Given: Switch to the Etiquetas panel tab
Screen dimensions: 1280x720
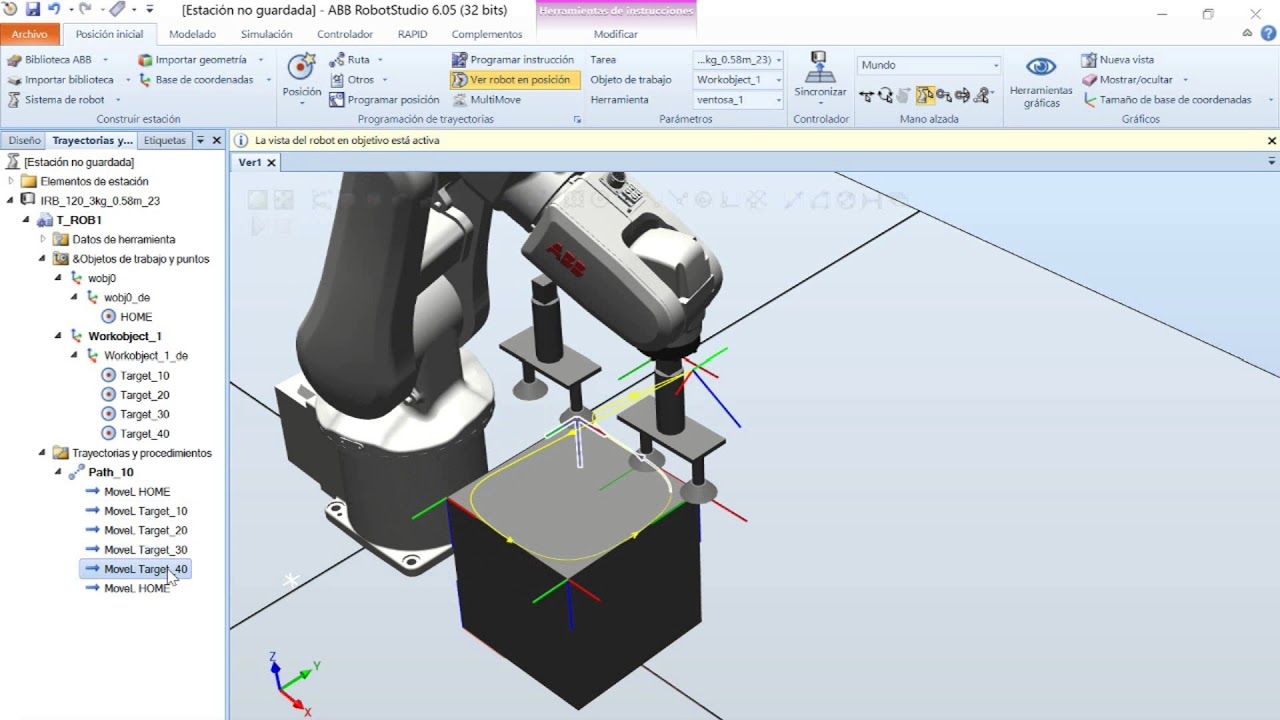Looking at the screenshot, I should coord(165,140).
